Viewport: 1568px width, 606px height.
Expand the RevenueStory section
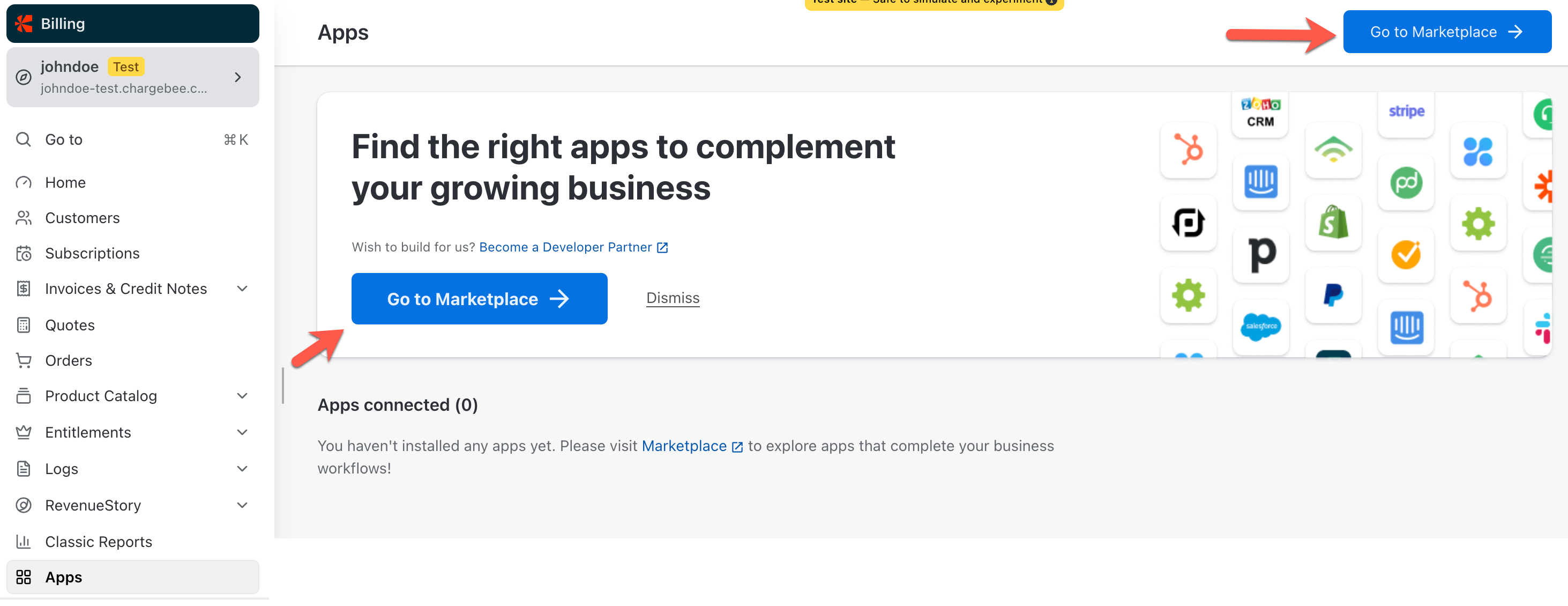point(242,506)
